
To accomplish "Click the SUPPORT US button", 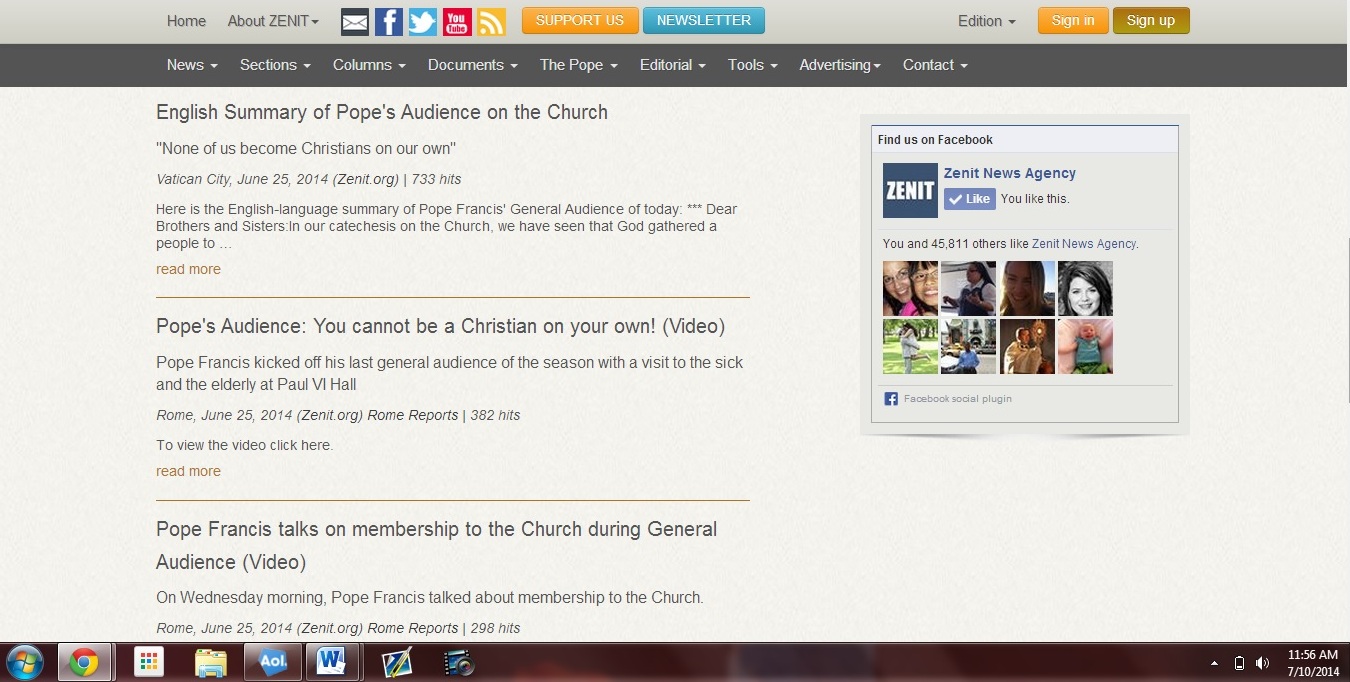I will [x=580, y=21].
